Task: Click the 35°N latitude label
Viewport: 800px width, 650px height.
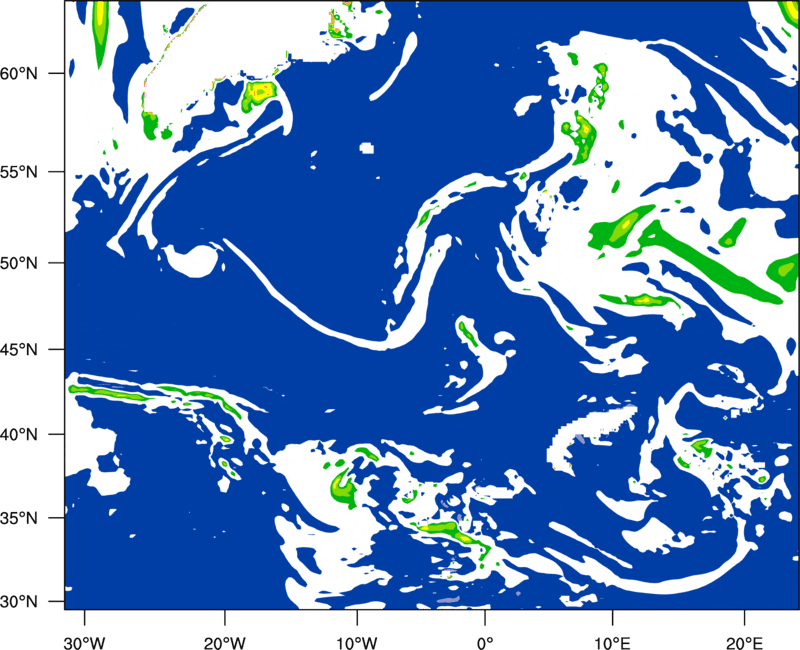Action: coord(19,518)
